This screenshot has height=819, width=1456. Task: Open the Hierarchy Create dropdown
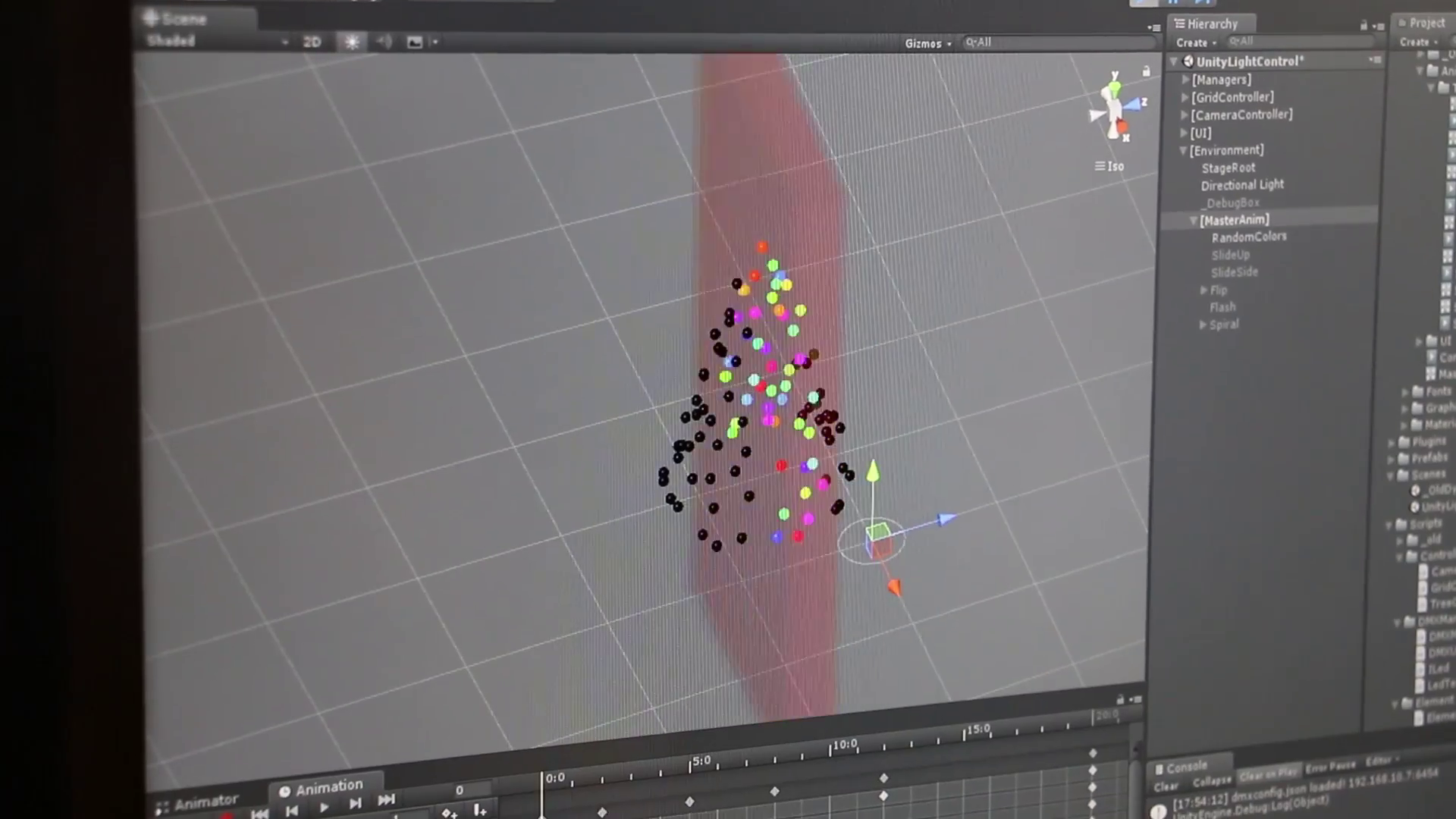tap(1195, 42)
